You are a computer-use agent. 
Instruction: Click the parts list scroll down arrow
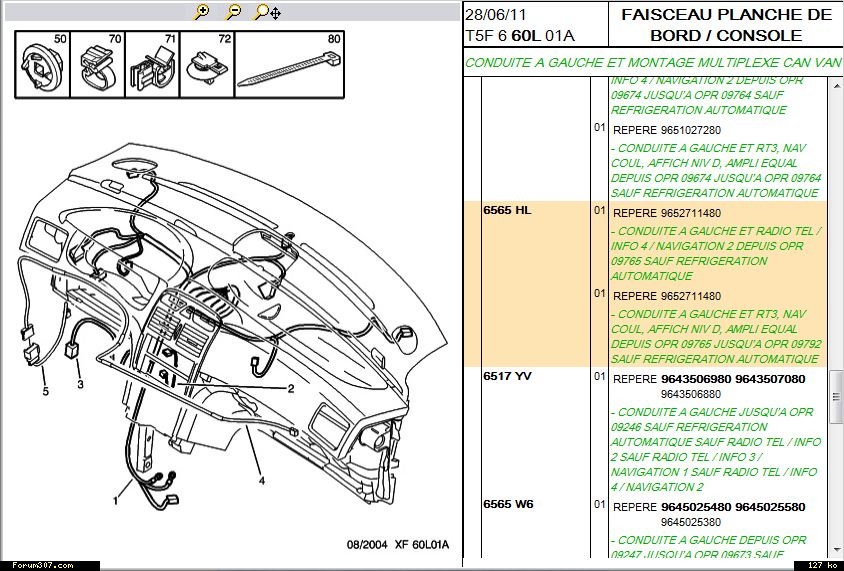[835, 549]
